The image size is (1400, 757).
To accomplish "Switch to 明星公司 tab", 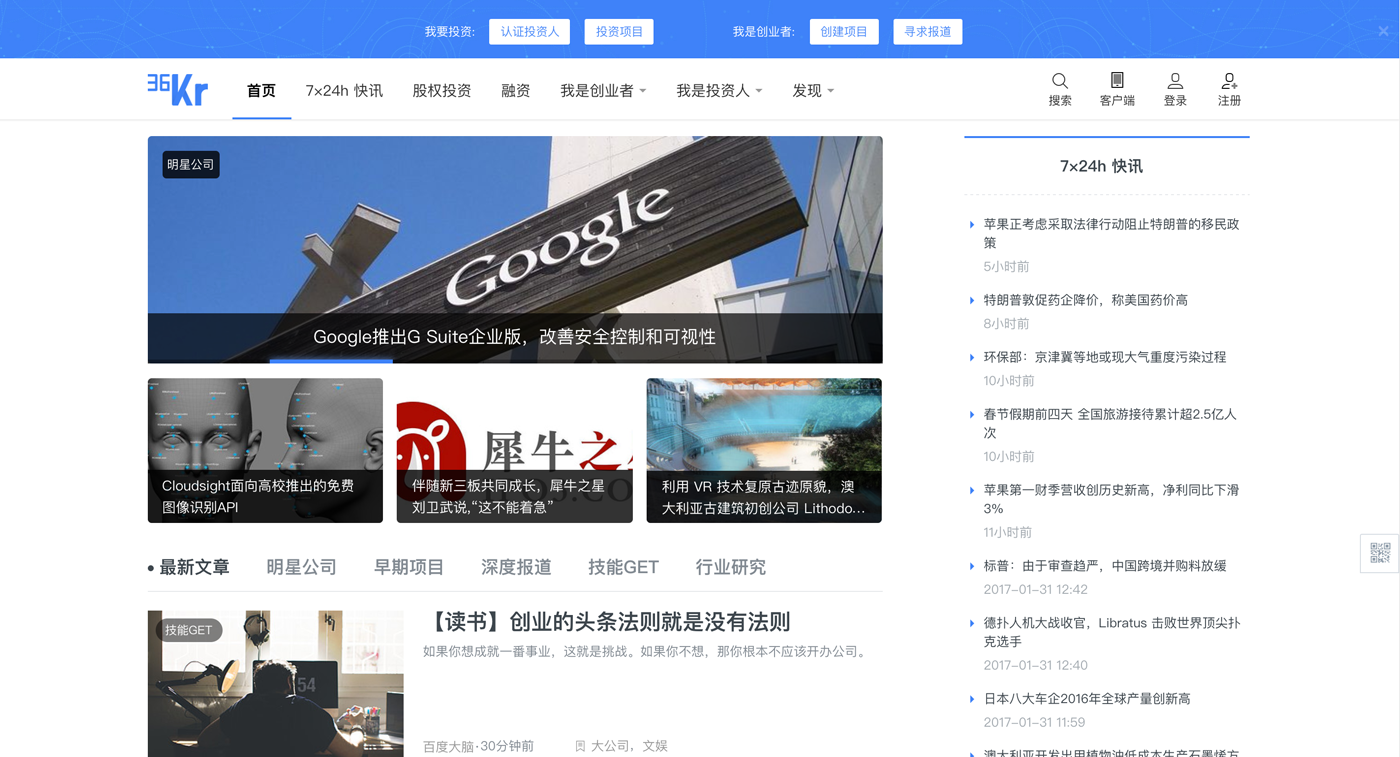I will (x=301, y=567).
